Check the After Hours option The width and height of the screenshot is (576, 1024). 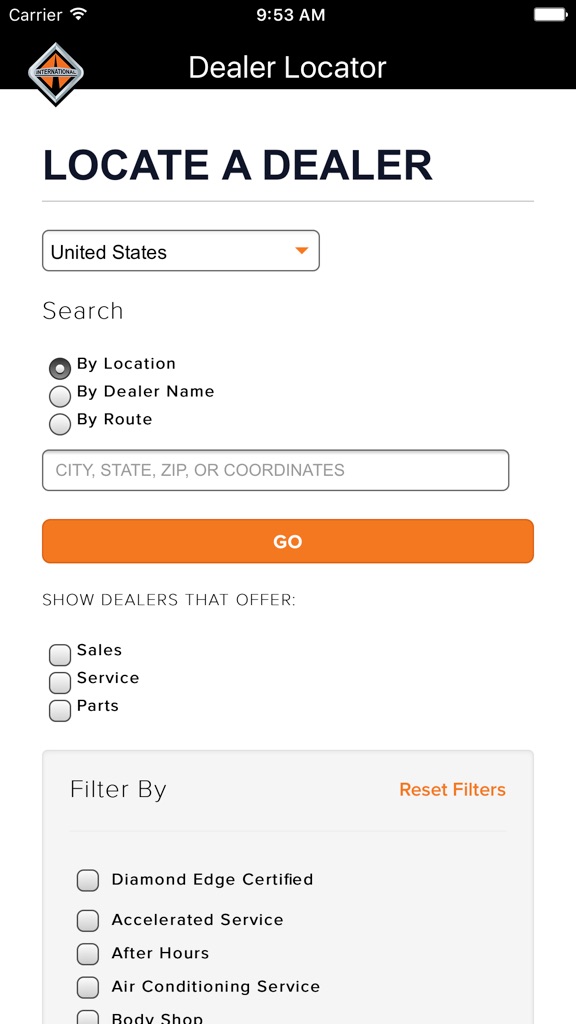click(x=87, y=954)
